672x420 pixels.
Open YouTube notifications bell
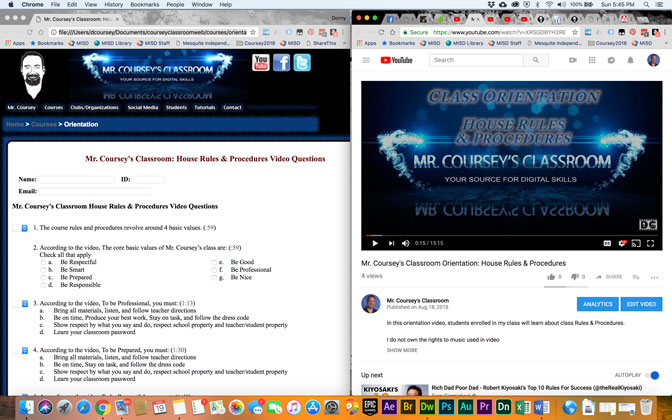point(630,60)
